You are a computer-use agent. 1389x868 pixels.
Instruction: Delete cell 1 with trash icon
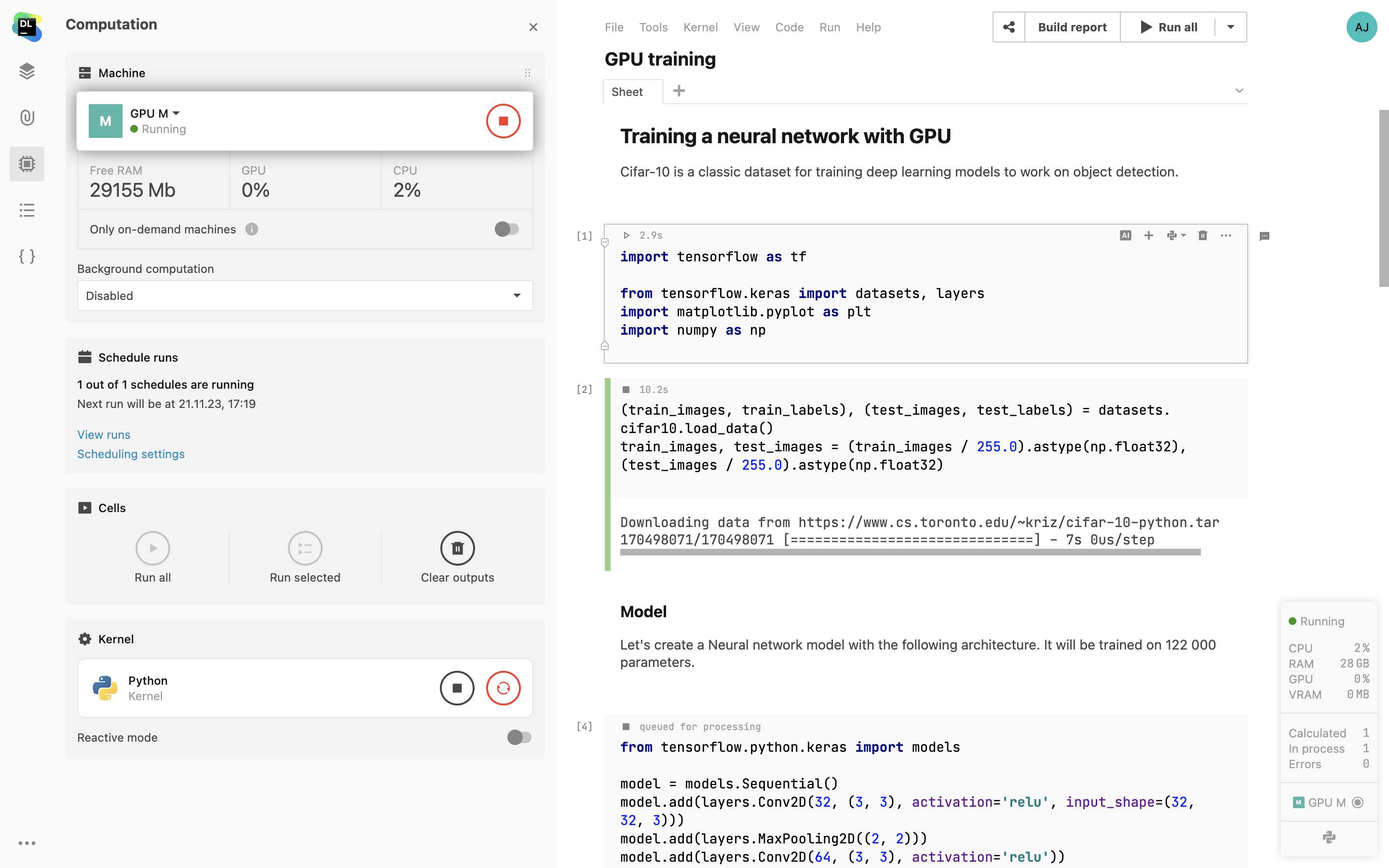1202,235
